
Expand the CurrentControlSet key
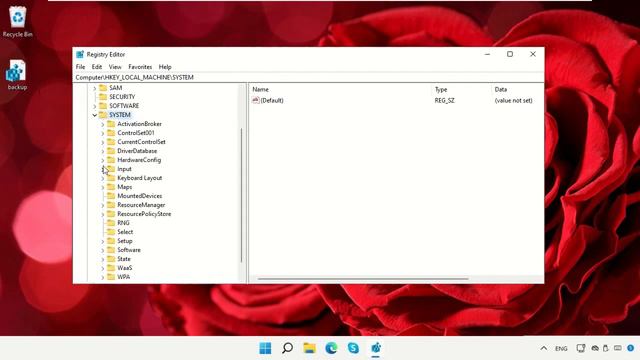(x=103, y=142)
